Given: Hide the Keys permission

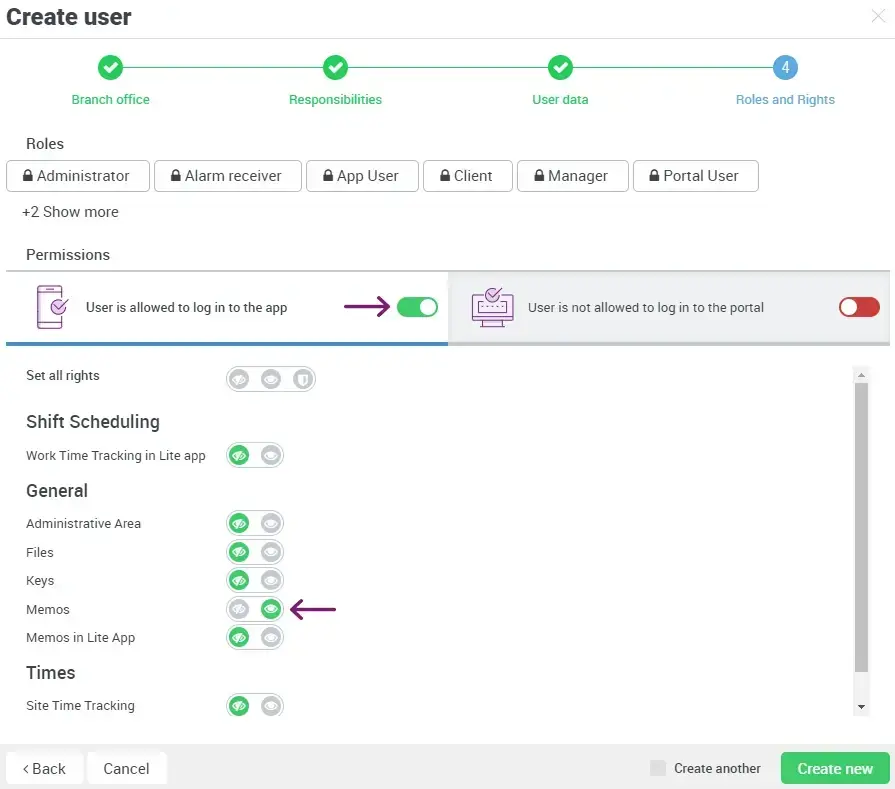Looking at the screenshot, I should coord(239,580).
